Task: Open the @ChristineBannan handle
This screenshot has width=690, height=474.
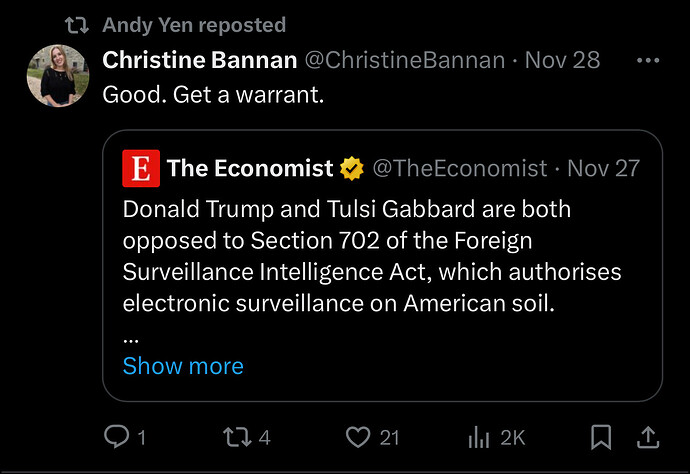Action: [x=404, y=60]
